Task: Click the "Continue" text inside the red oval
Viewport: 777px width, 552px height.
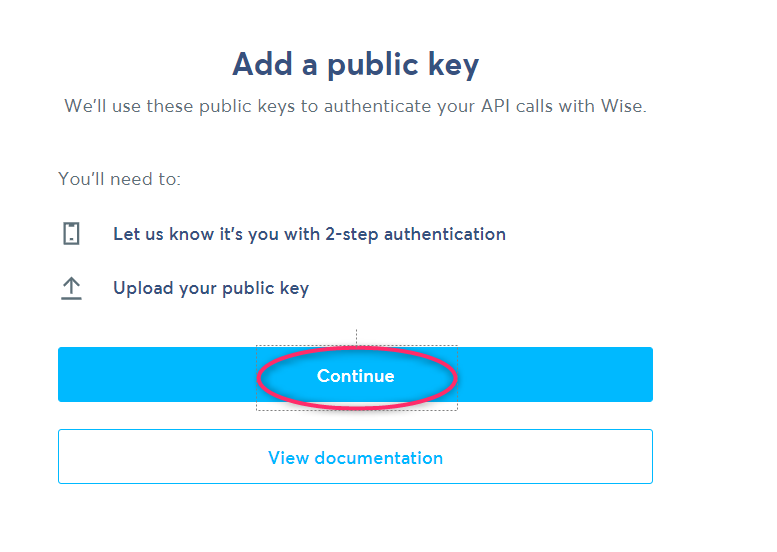Action: [x=356, y=376]
